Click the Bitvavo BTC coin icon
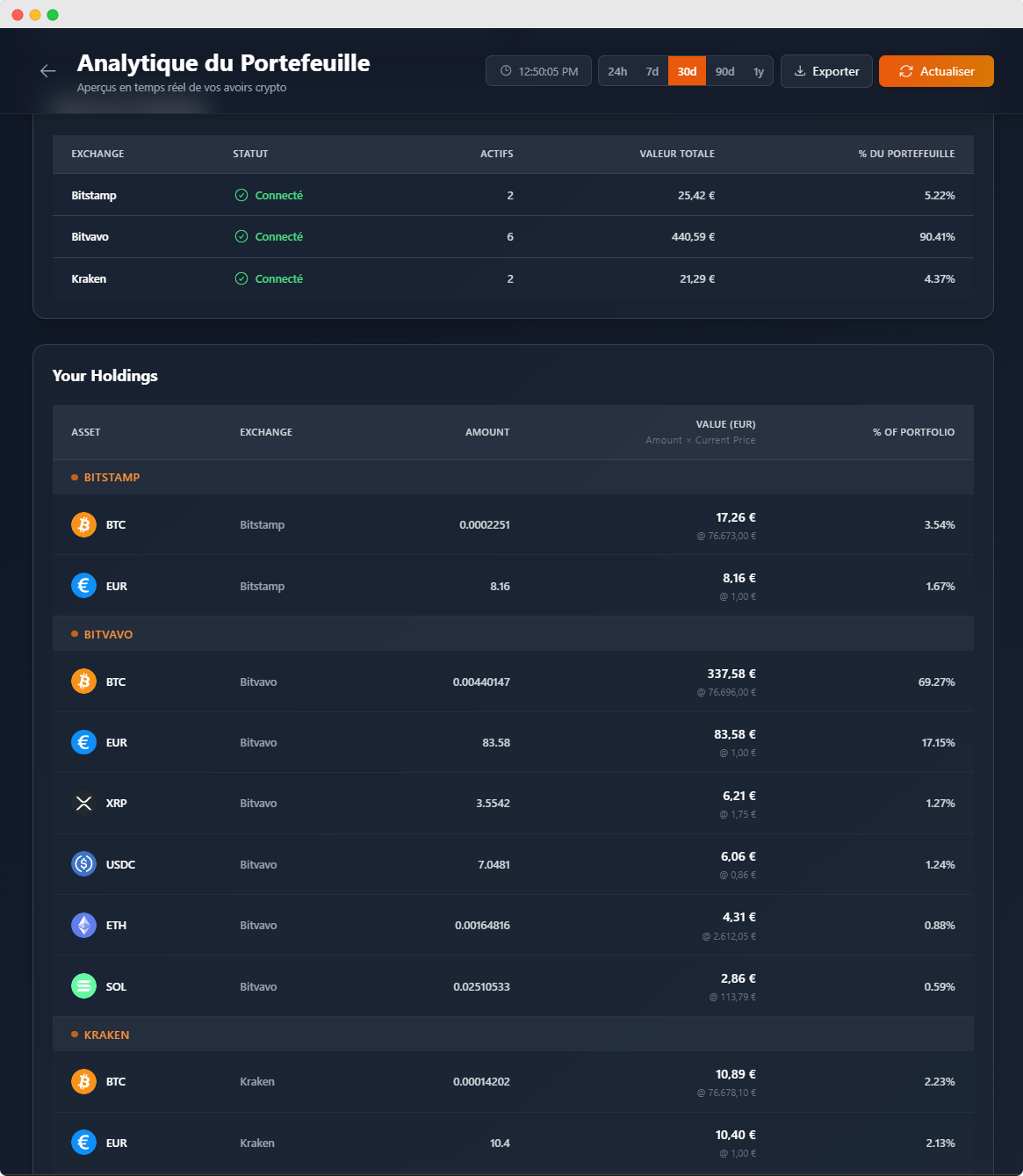The height and width of the screenshot is (1176, 1023). tap(83, 682)
